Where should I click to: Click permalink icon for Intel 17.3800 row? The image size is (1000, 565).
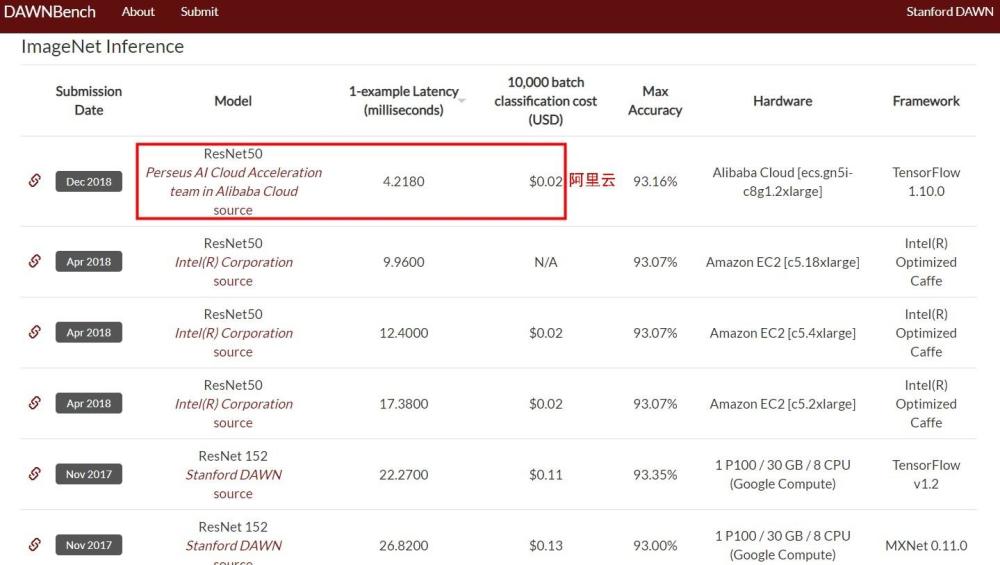click(x=34, y=403)
